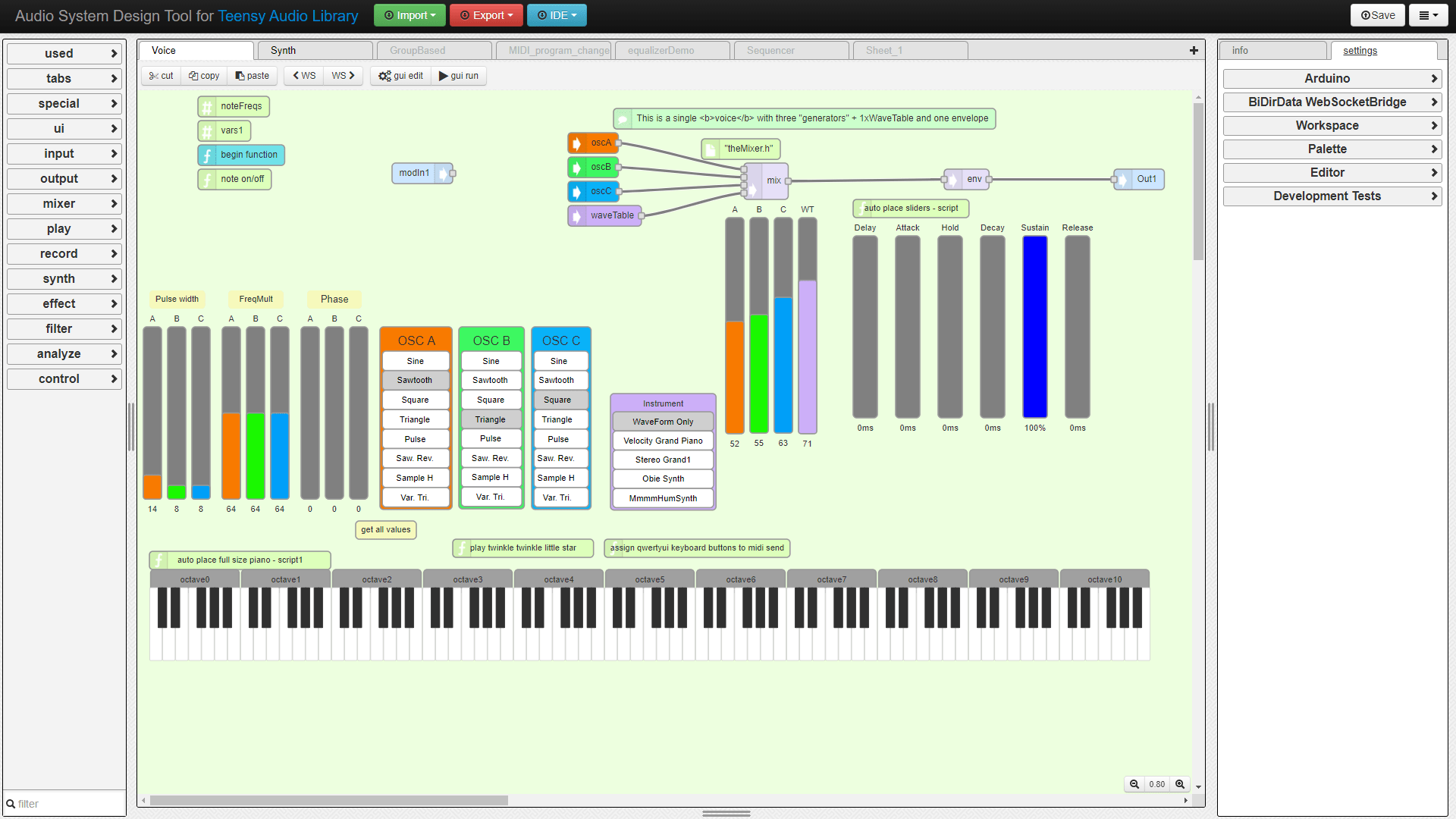Switch to the Synth tab
Image resolution: width=1456 pixels, height=819 pixels.
coord(284,51)
